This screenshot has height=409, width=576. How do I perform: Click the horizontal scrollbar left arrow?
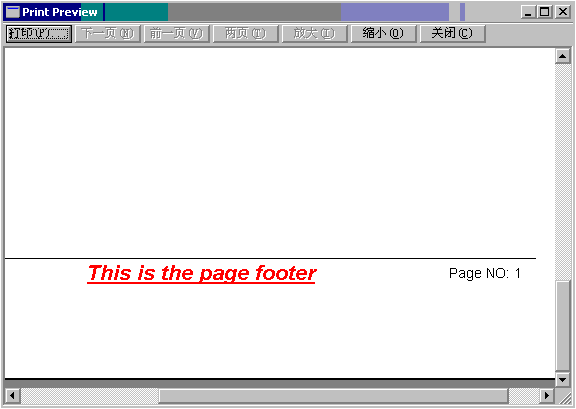click(12, 396)
